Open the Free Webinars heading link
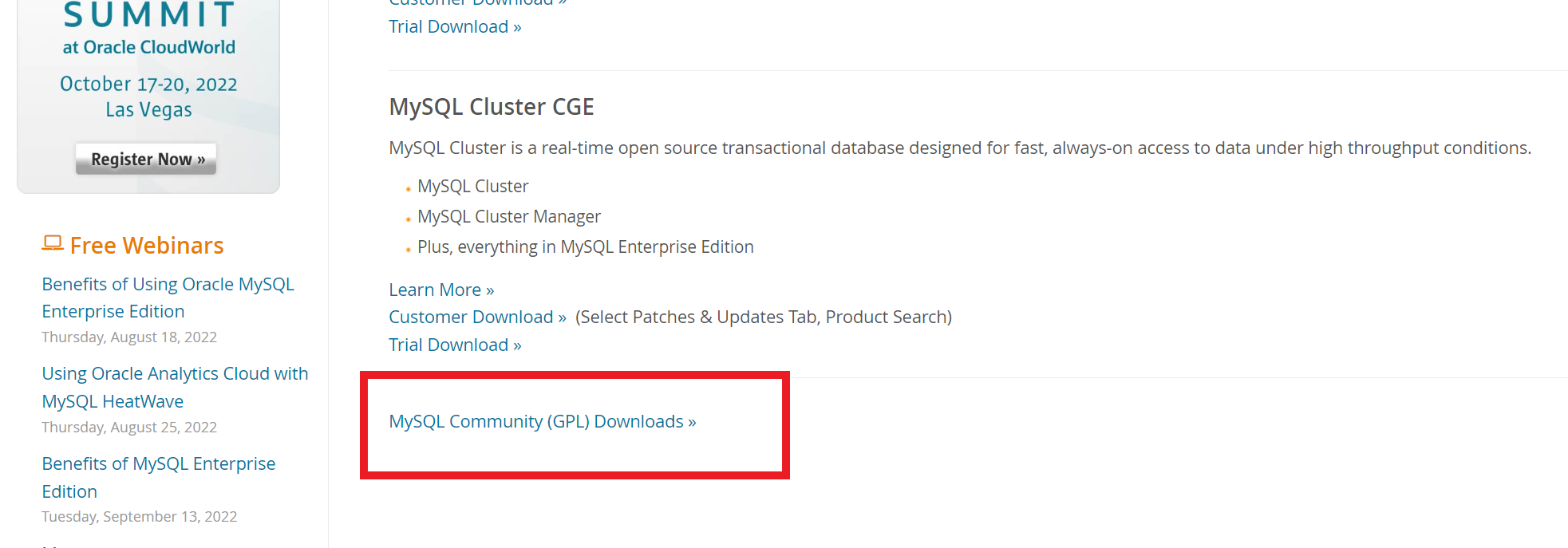Screen dimensions: 1568x548 (147, 246)
